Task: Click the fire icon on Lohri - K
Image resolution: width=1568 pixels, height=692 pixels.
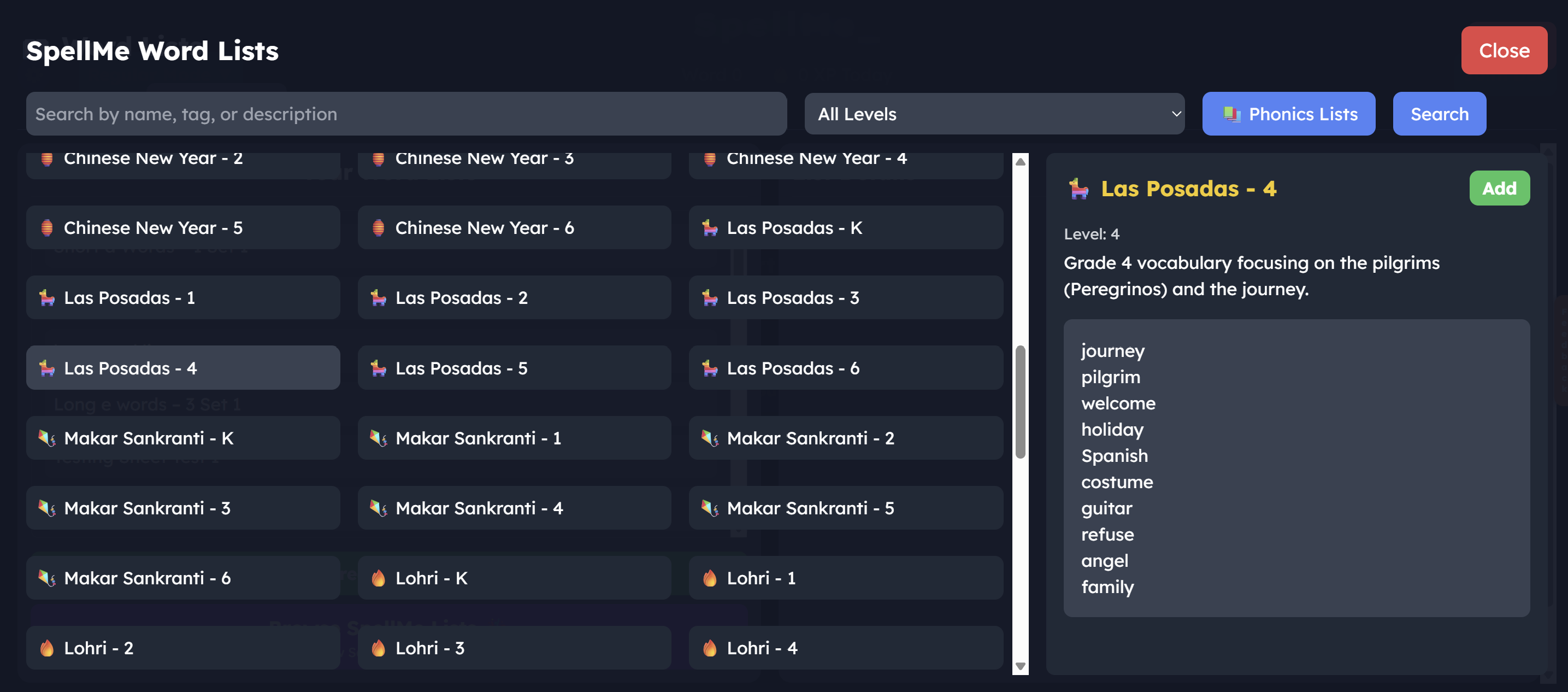Action: pyautogui.click(x=378, y=578)
